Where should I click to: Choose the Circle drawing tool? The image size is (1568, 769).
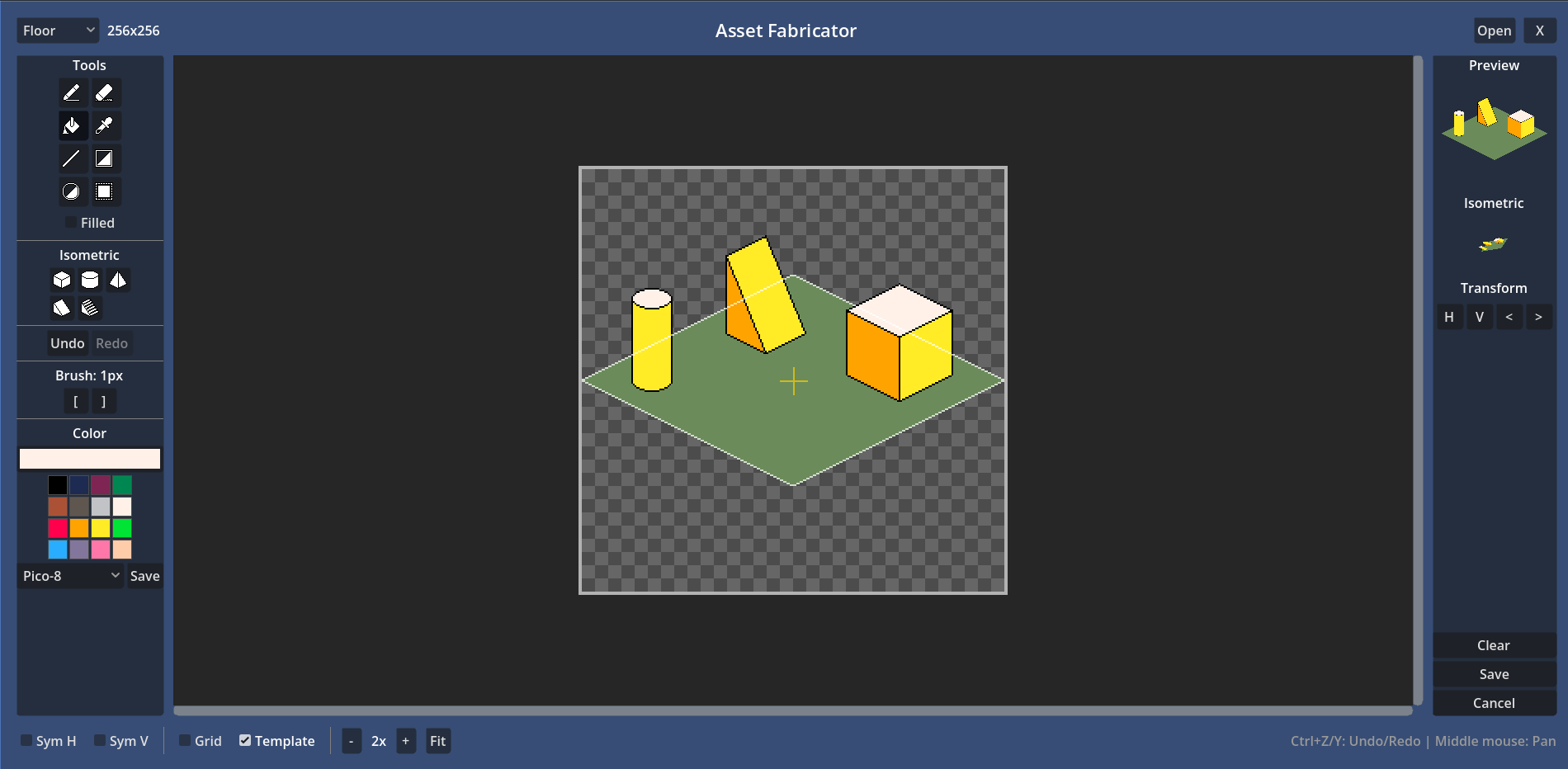coord(73,191)
